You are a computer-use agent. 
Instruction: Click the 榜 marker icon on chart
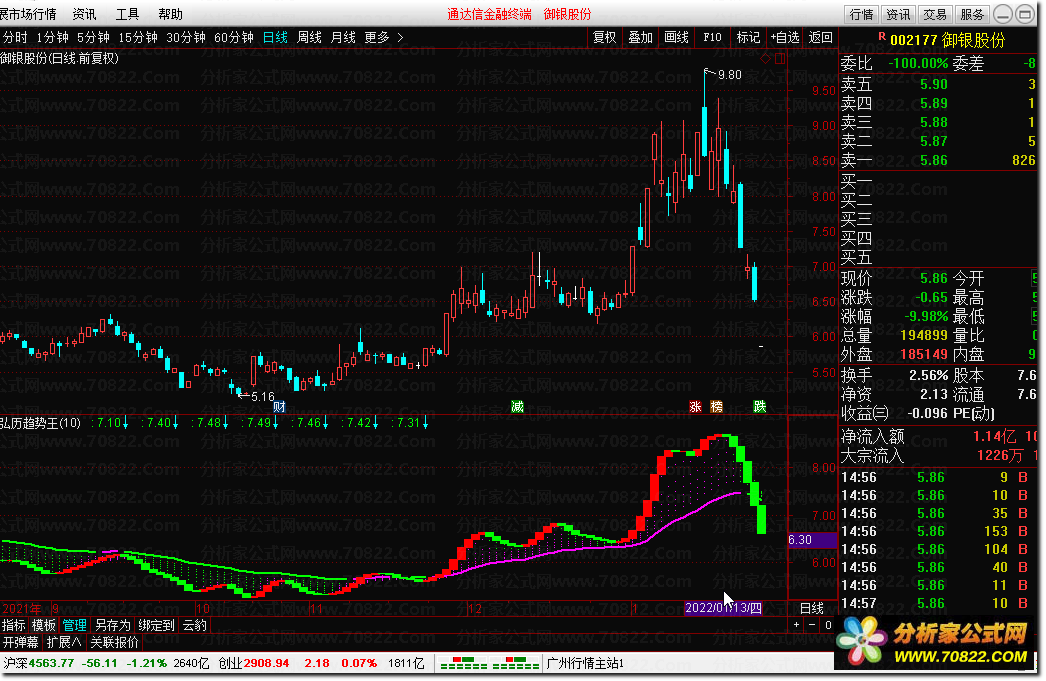[717, 407]
